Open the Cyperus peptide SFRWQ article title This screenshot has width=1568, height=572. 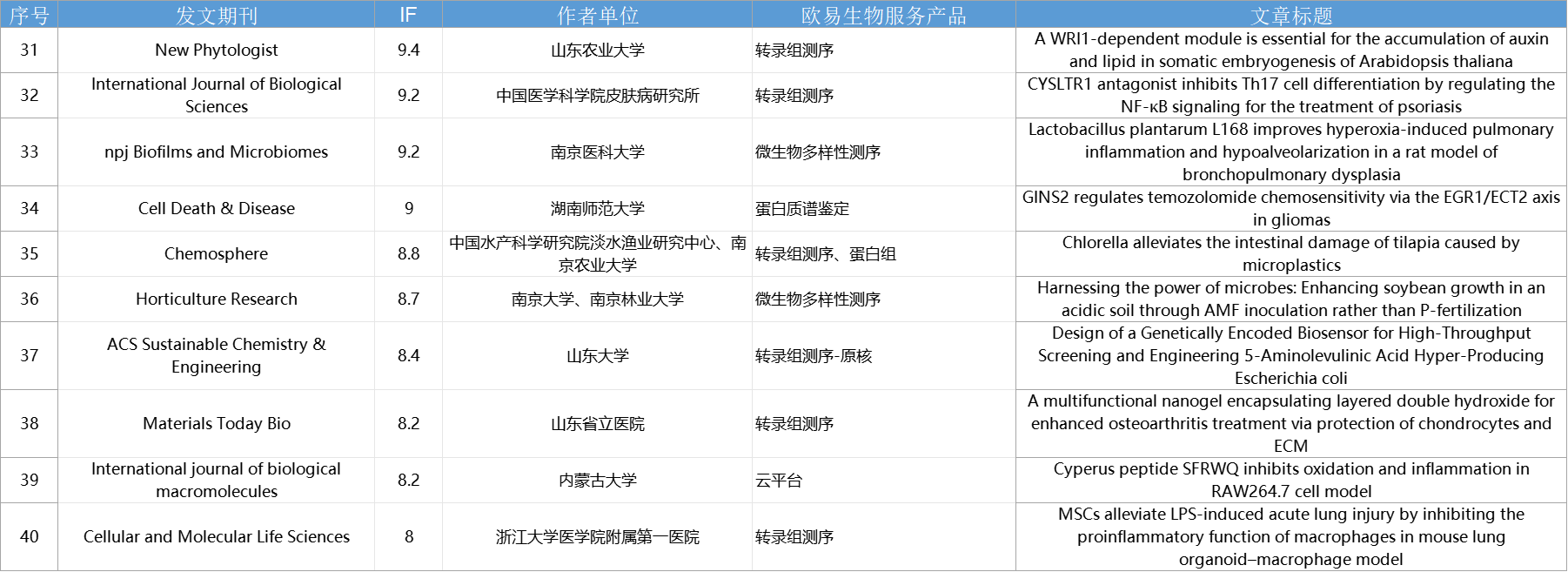pos(1291,481)
